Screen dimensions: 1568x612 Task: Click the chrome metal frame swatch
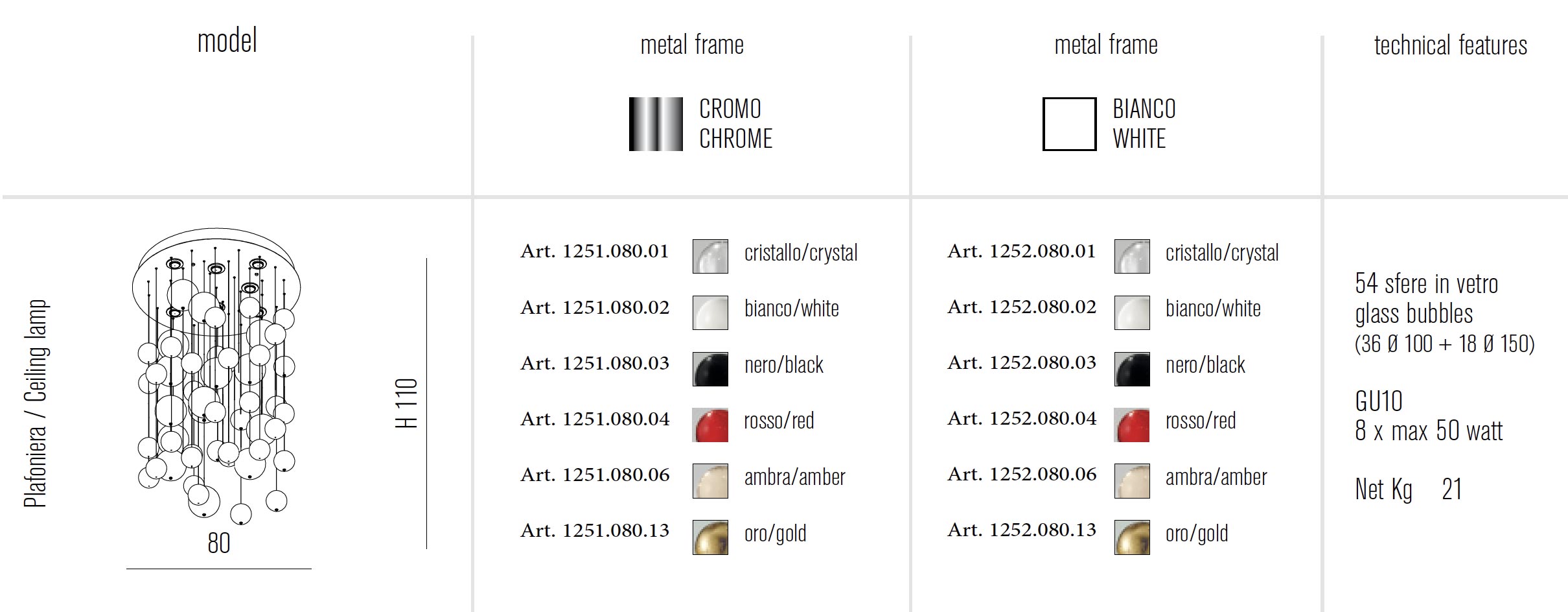[x=656, y=124]
